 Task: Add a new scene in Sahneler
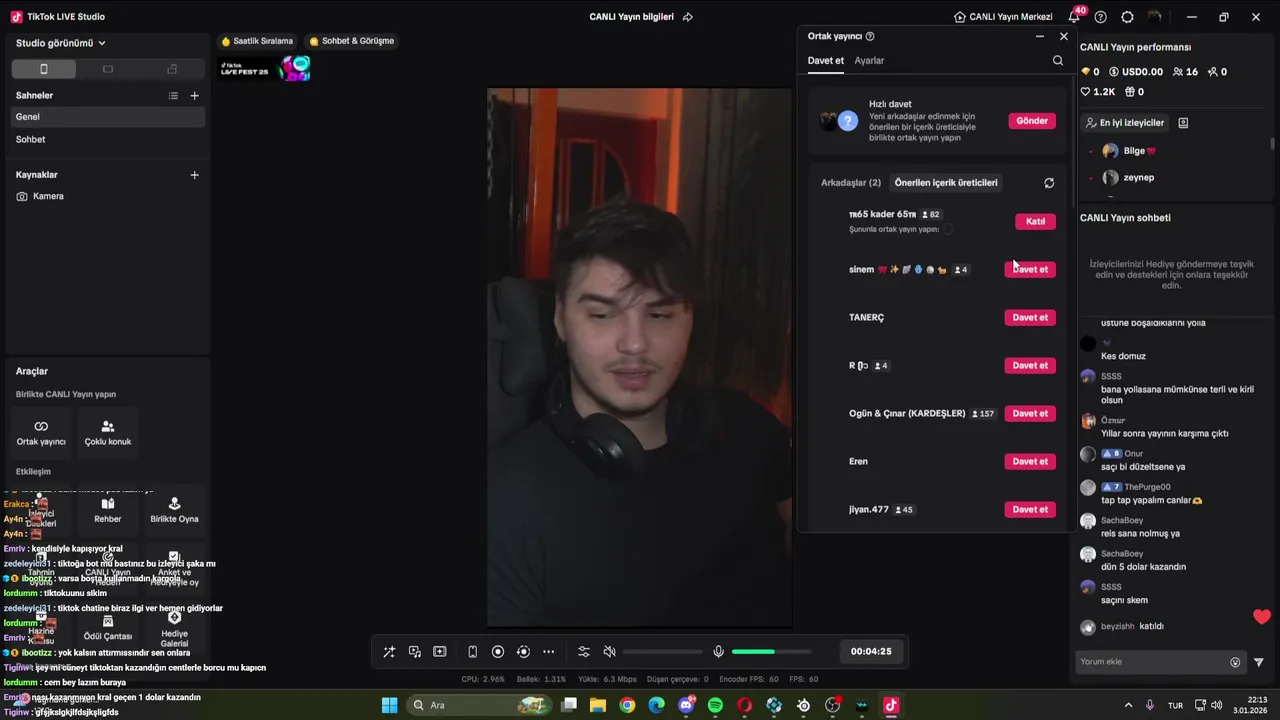click(x=194, y=96)
